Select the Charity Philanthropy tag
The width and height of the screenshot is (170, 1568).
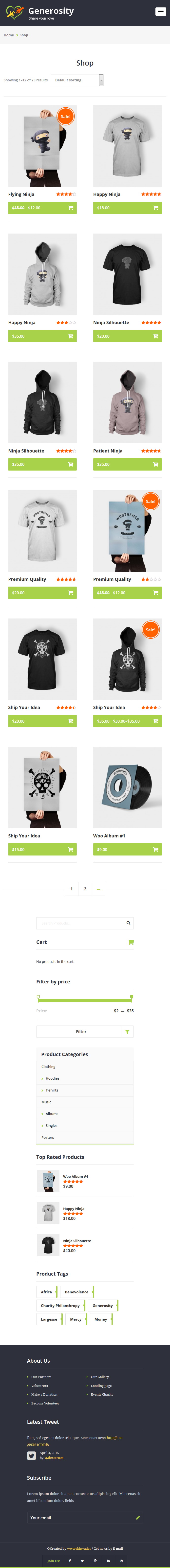pyautogui.click(x=60, y=1306)
